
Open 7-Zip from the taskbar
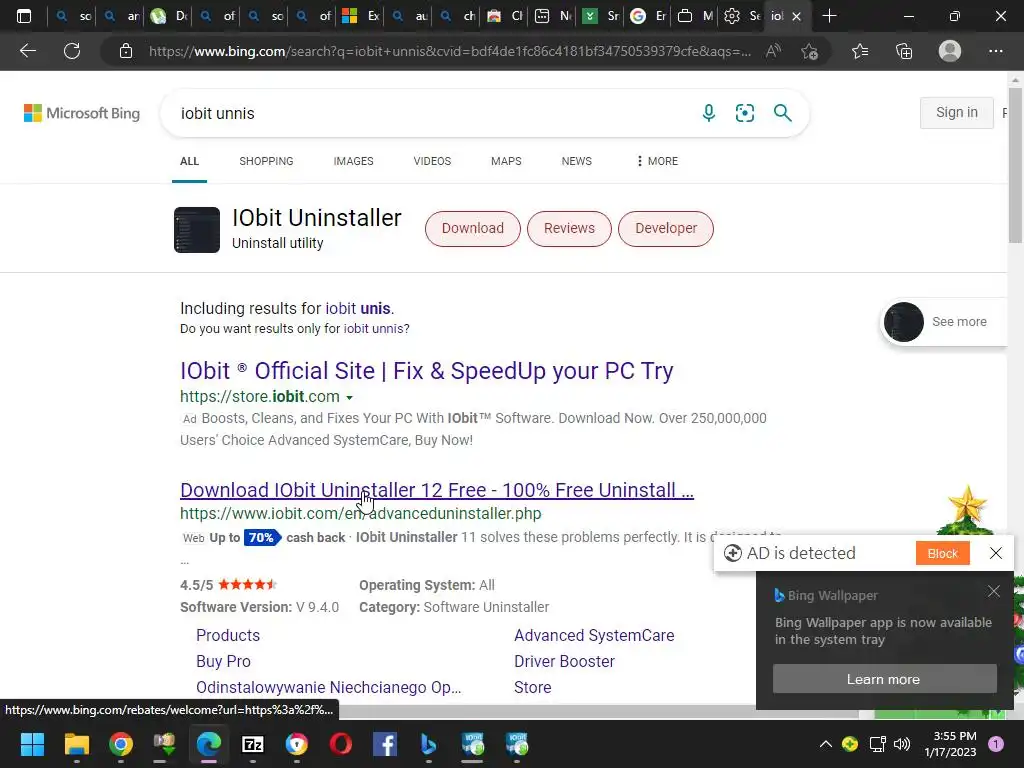click(x=253, y=744)
